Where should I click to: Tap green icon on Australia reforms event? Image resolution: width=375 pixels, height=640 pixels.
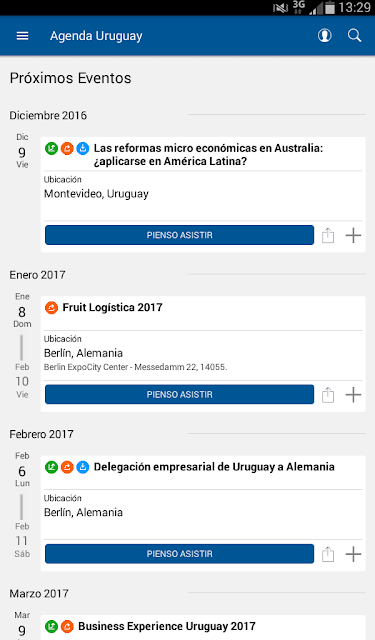click(x=51, y=148)
